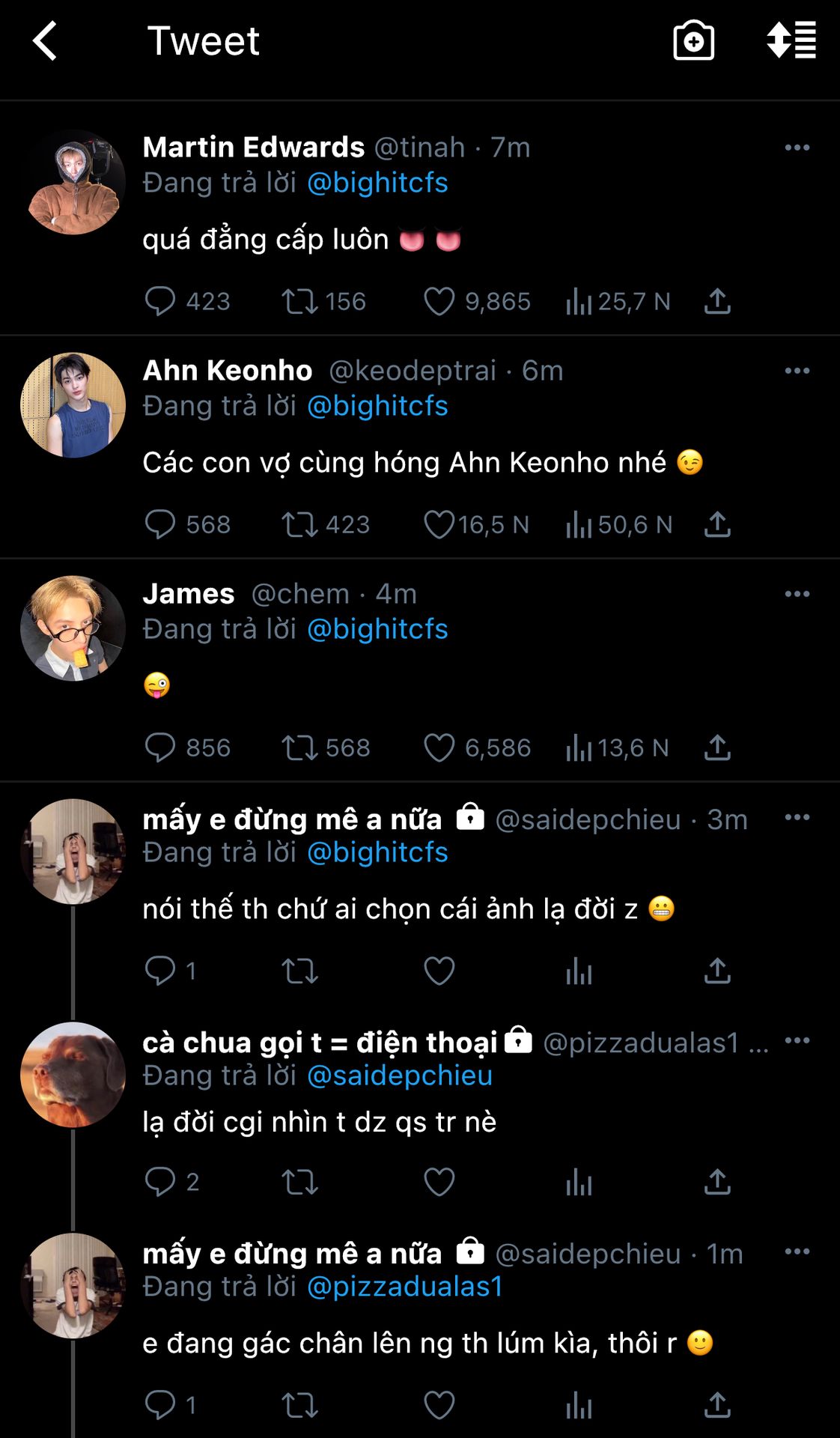This screenshot has width=840, height=1438.
Task: Expand the three-dot menu on James's tweet
Action: [x=797, y=594]
